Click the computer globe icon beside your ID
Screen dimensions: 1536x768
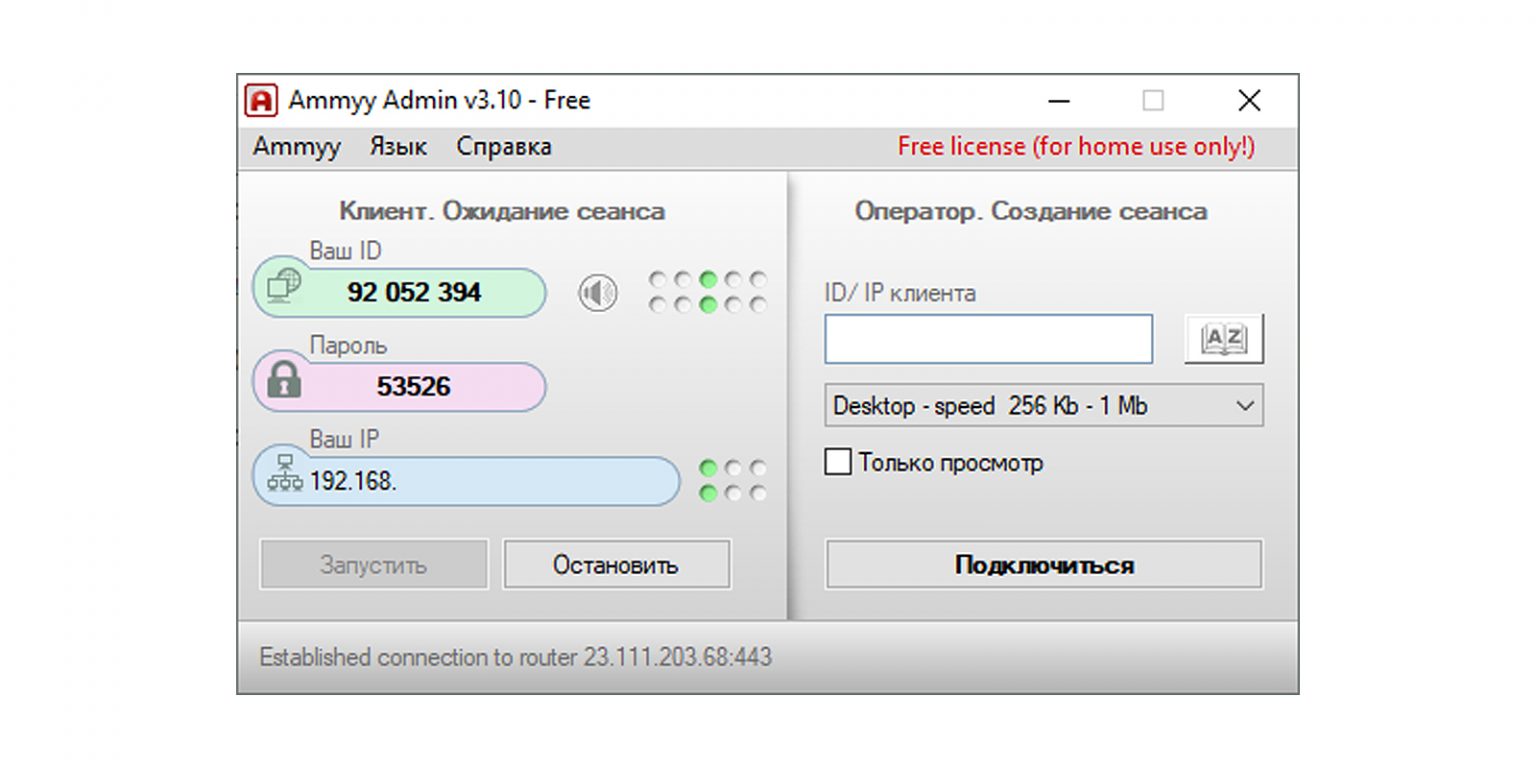(285, 287)
